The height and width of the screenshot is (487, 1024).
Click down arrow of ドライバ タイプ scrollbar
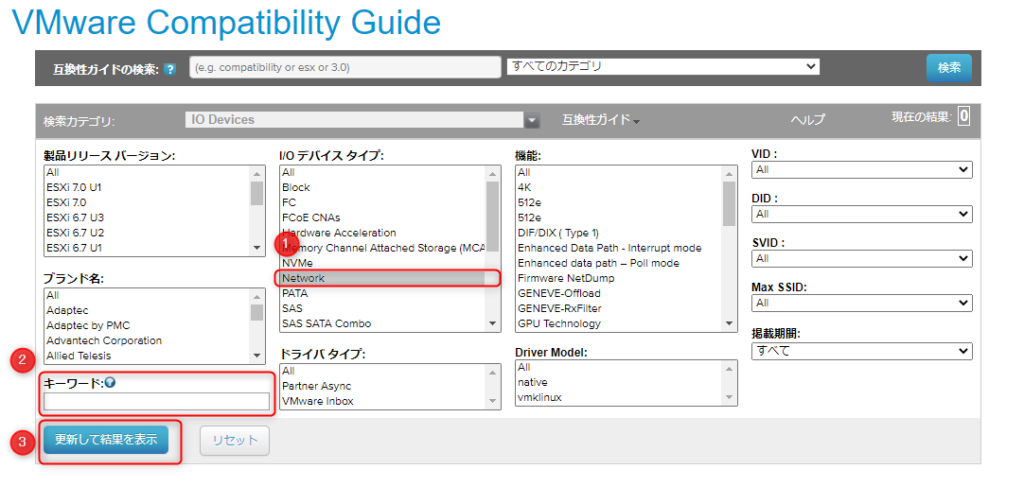[x=493, y=401]
